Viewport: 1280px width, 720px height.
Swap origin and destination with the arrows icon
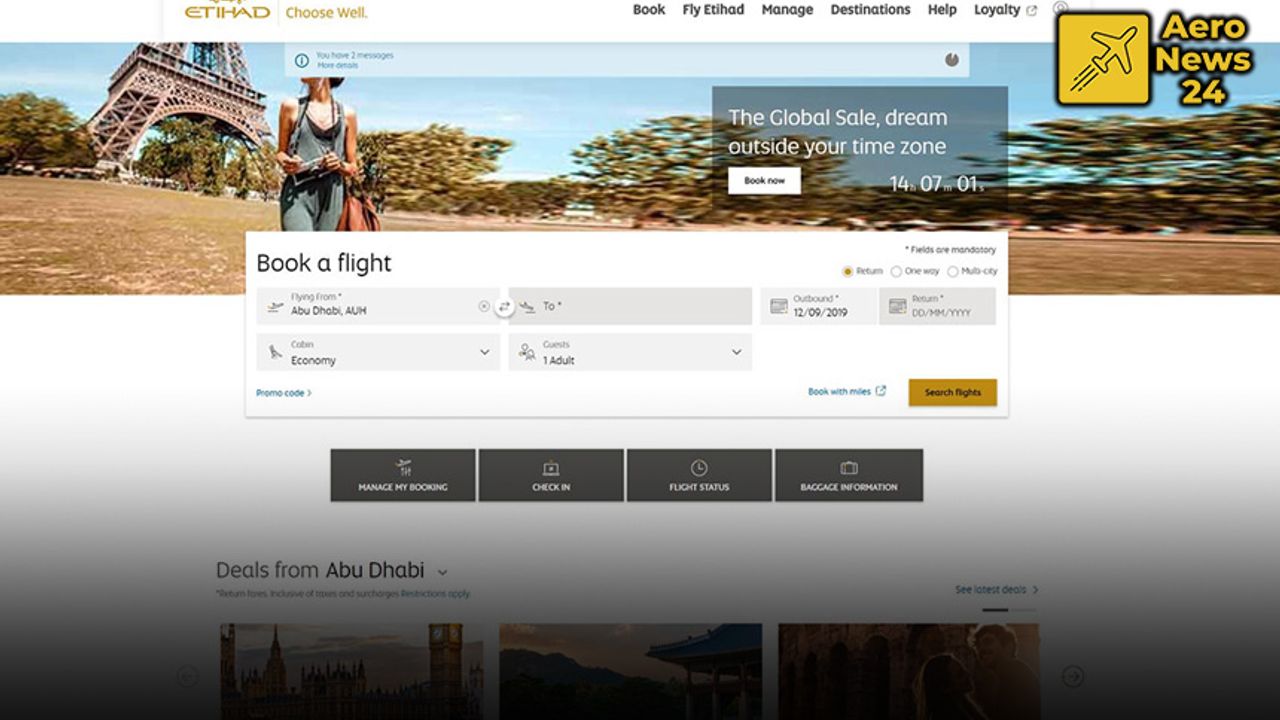tap(504, 307)
